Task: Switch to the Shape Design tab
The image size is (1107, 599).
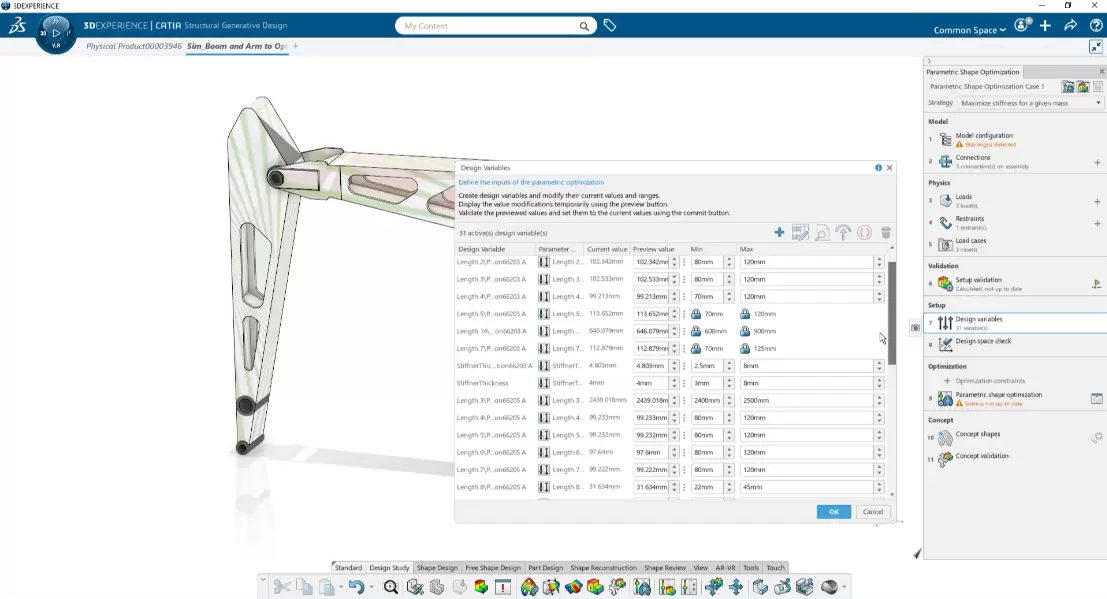Action: coord(437,568)
